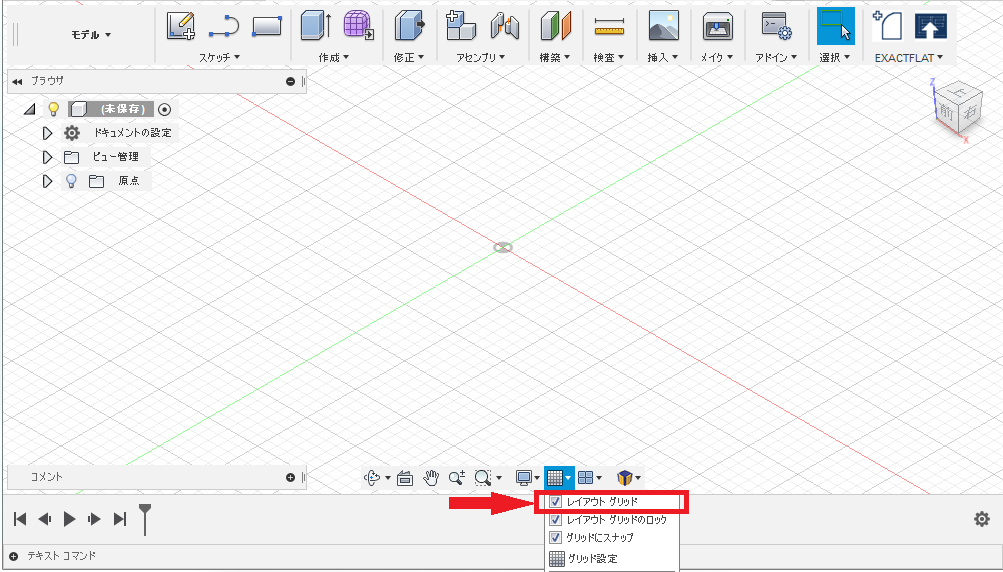The width and height of the screenshot is (1003, 572).
Task: Minimize the ブラウザ panel with minus button
Action: point(290,81)
